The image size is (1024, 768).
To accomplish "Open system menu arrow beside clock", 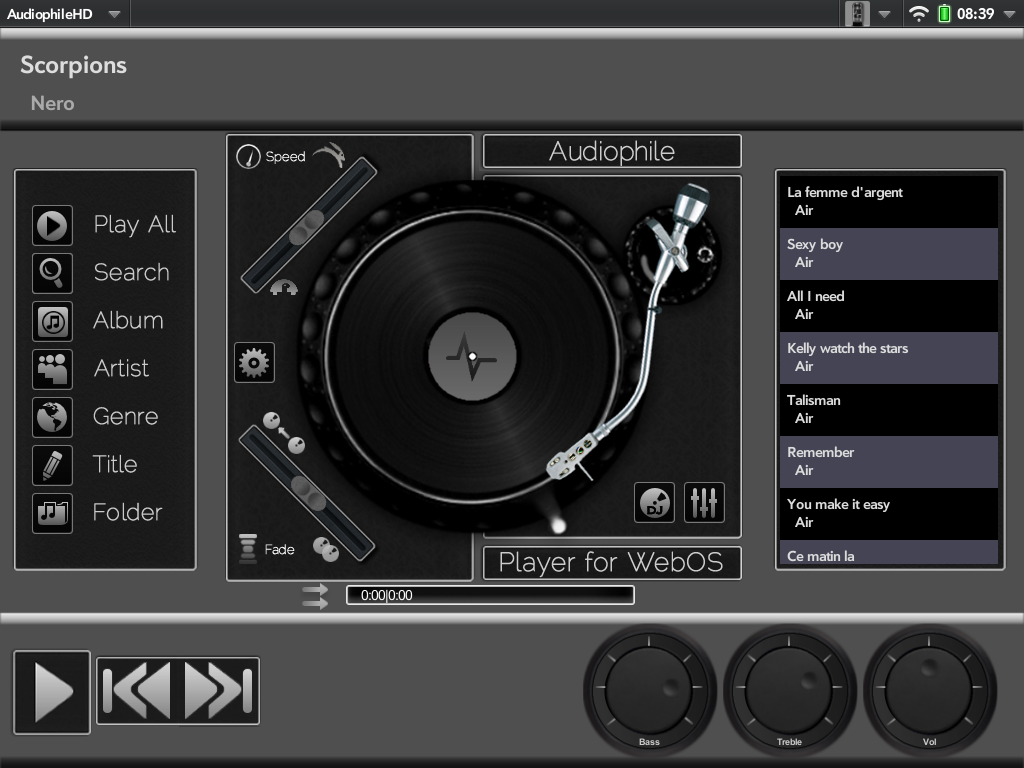I will [1009, 14].
